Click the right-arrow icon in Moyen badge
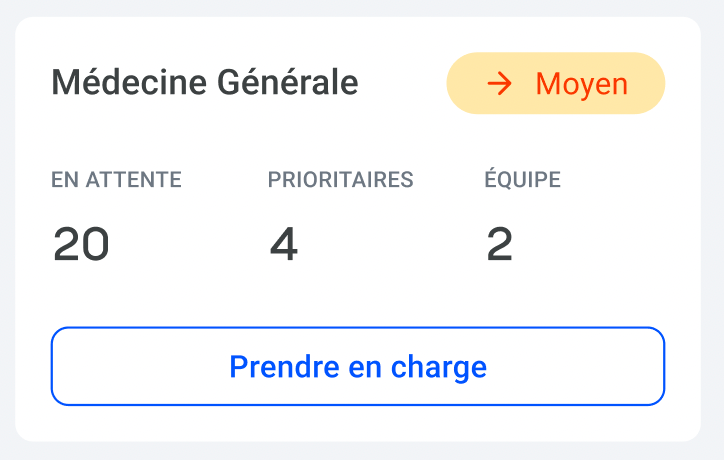The height and width of the screenshot is (460, 724). click(499, 83)
